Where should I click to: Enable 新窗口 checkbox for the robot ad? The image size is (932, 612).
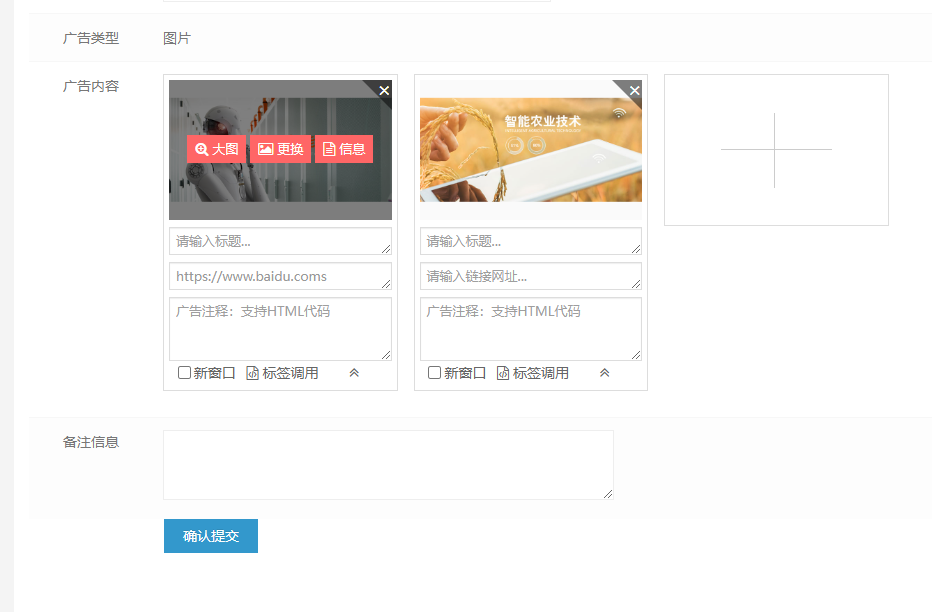point(184,373)
